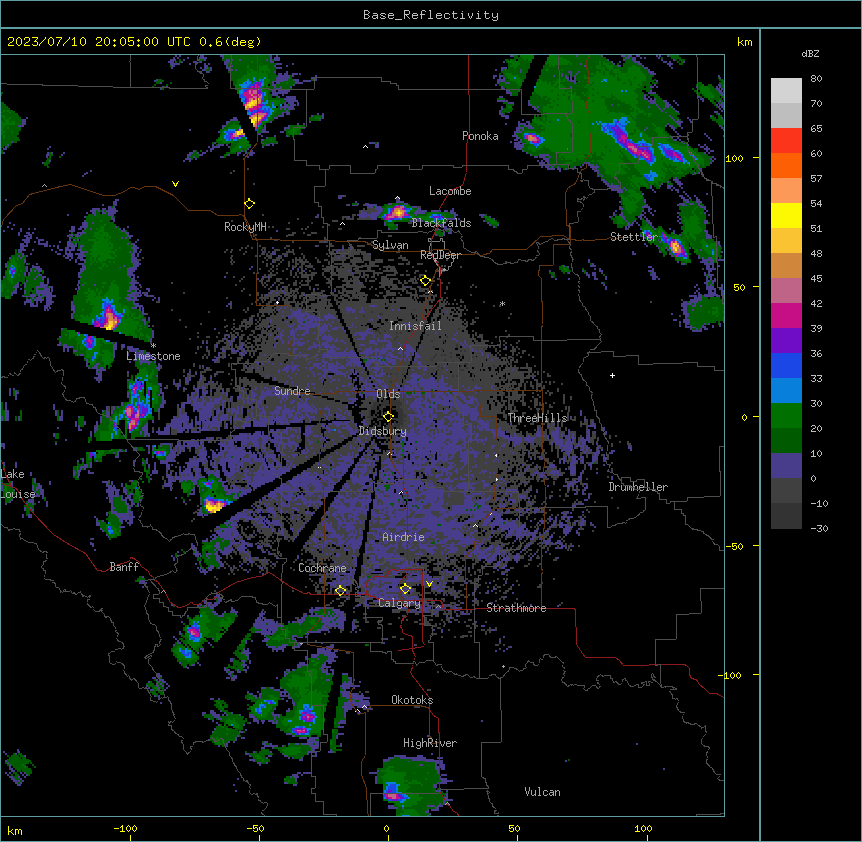Click the Ponoka label
The height and width of the screenshot is (842, 862).
(x=480, y=136)
